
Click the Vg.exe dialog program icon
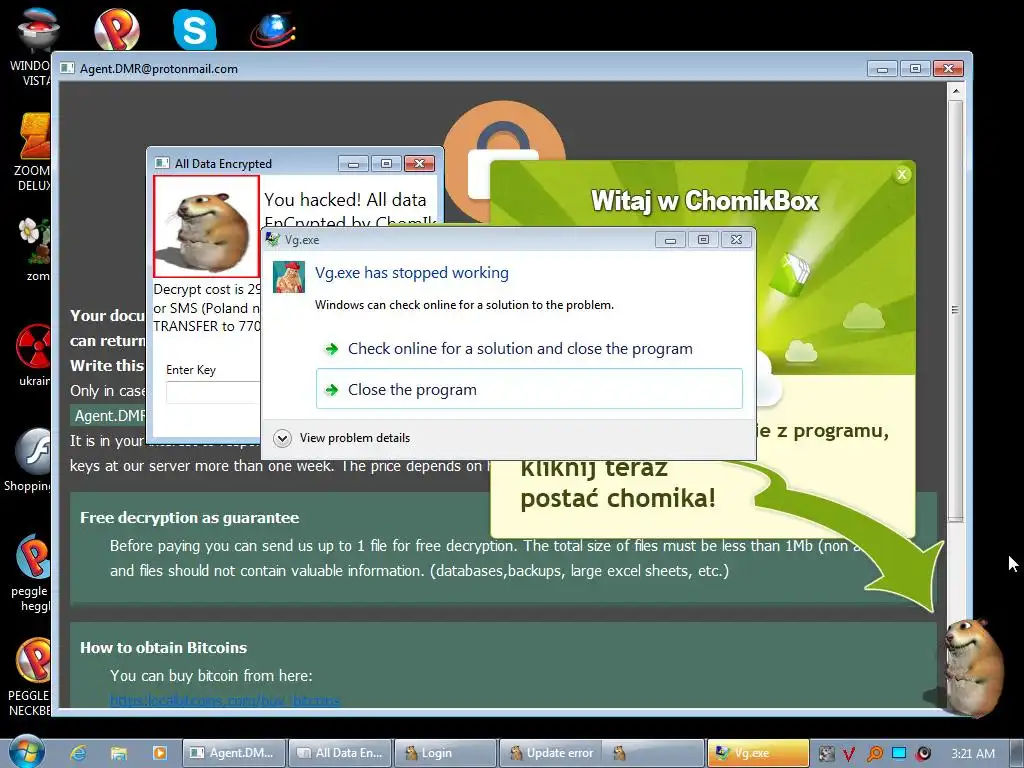tap(289, 277)
